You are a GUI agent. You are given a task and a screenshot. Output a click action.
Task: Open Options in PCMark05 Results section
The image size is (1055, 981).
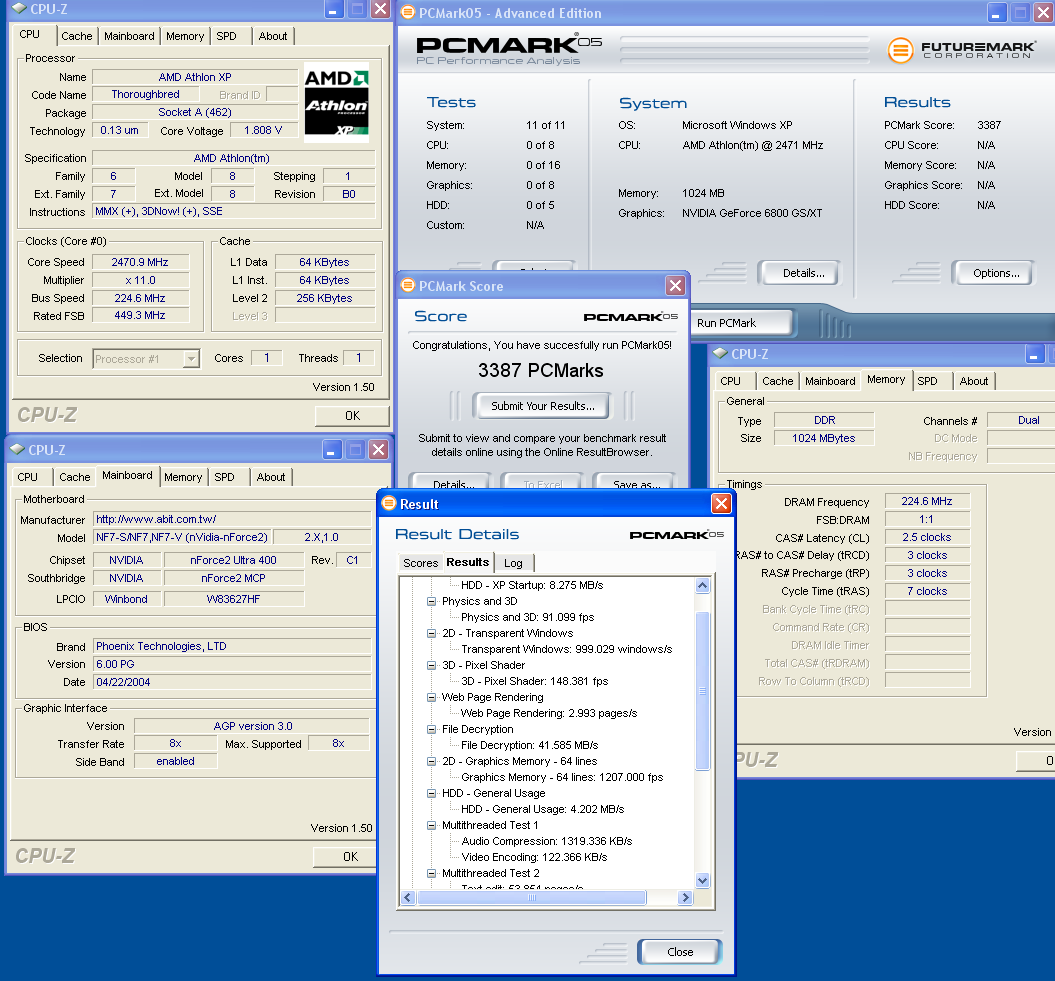point(996,273)
